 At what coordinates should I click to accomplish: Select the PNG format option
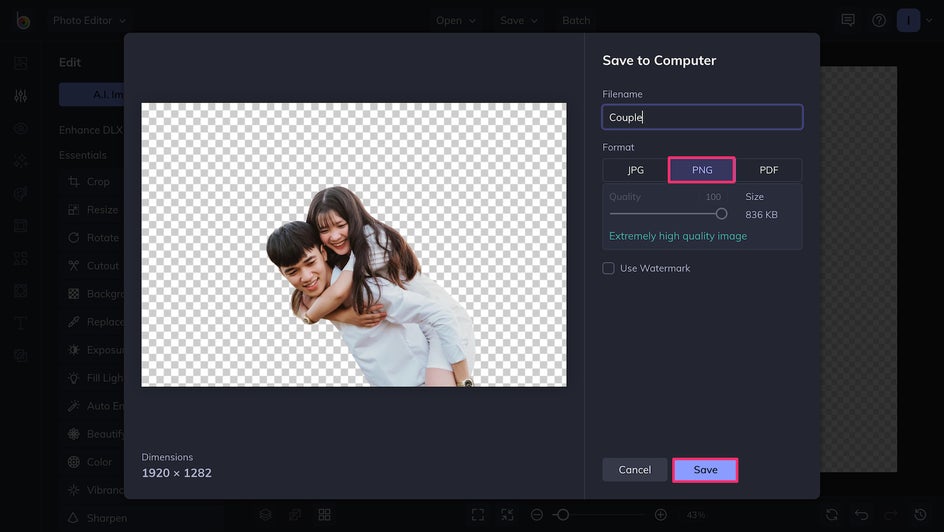coord(701,170)
